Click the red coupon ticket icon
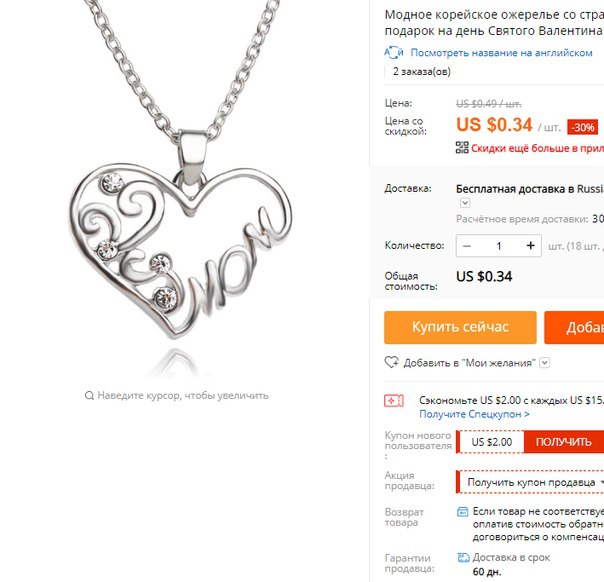 coord(394,401)
